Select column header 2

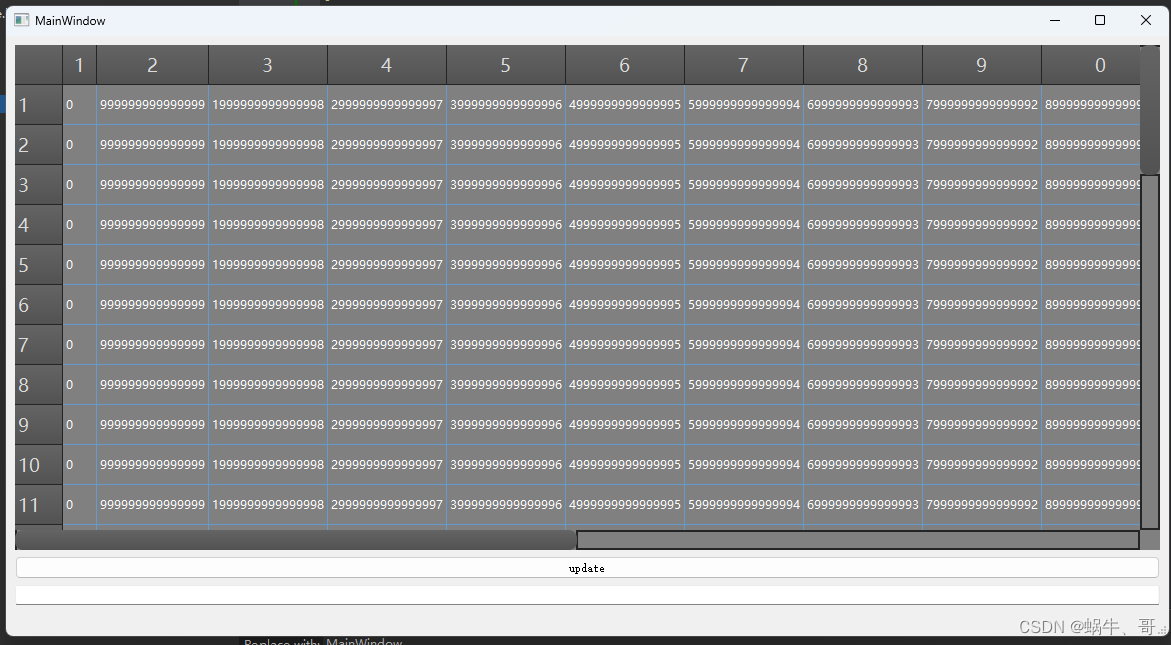pos(152,64)
